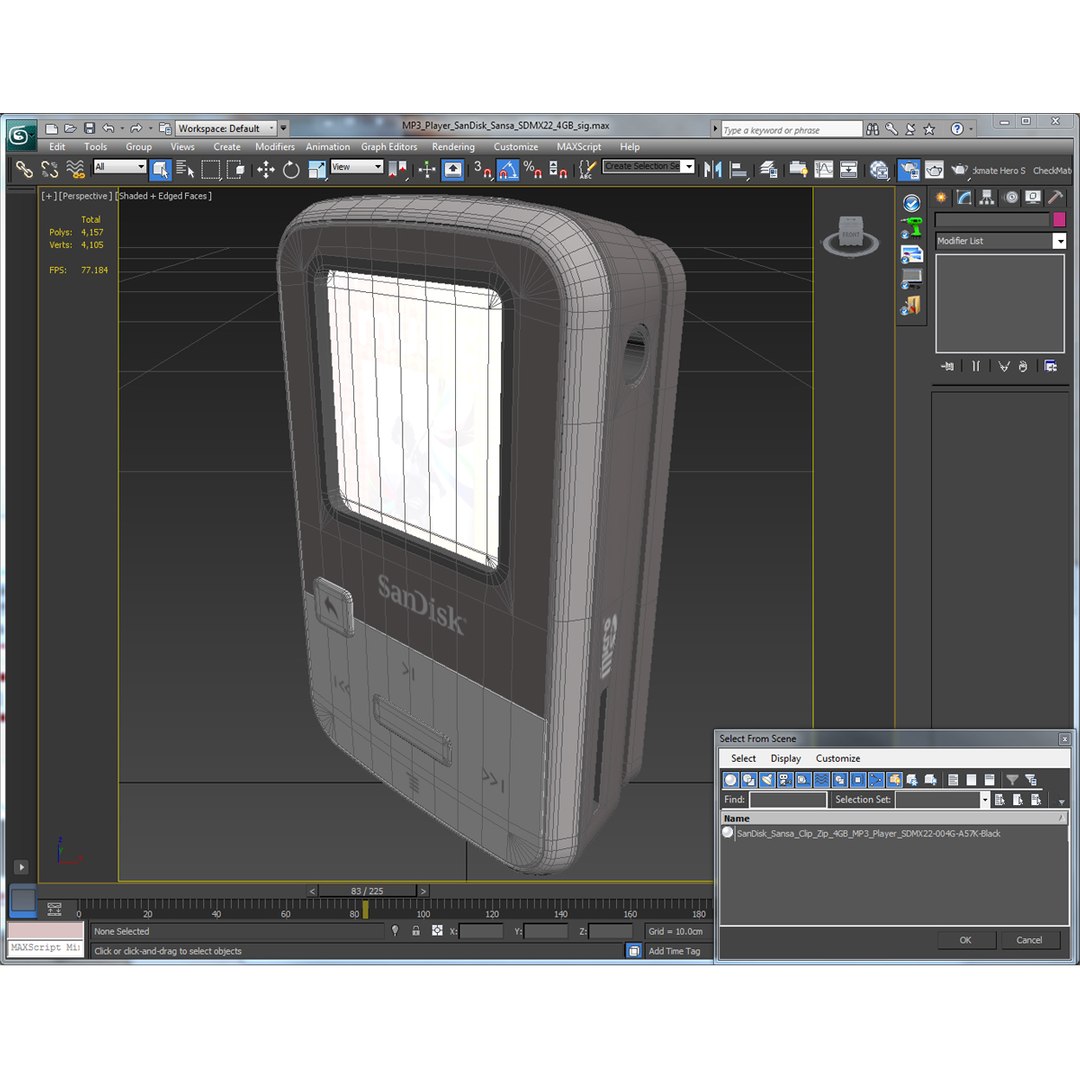Toggle Display Geometry filter in Select From Scene
The height and width of the screenshot is (1080, 1080).
pos(731,780)
